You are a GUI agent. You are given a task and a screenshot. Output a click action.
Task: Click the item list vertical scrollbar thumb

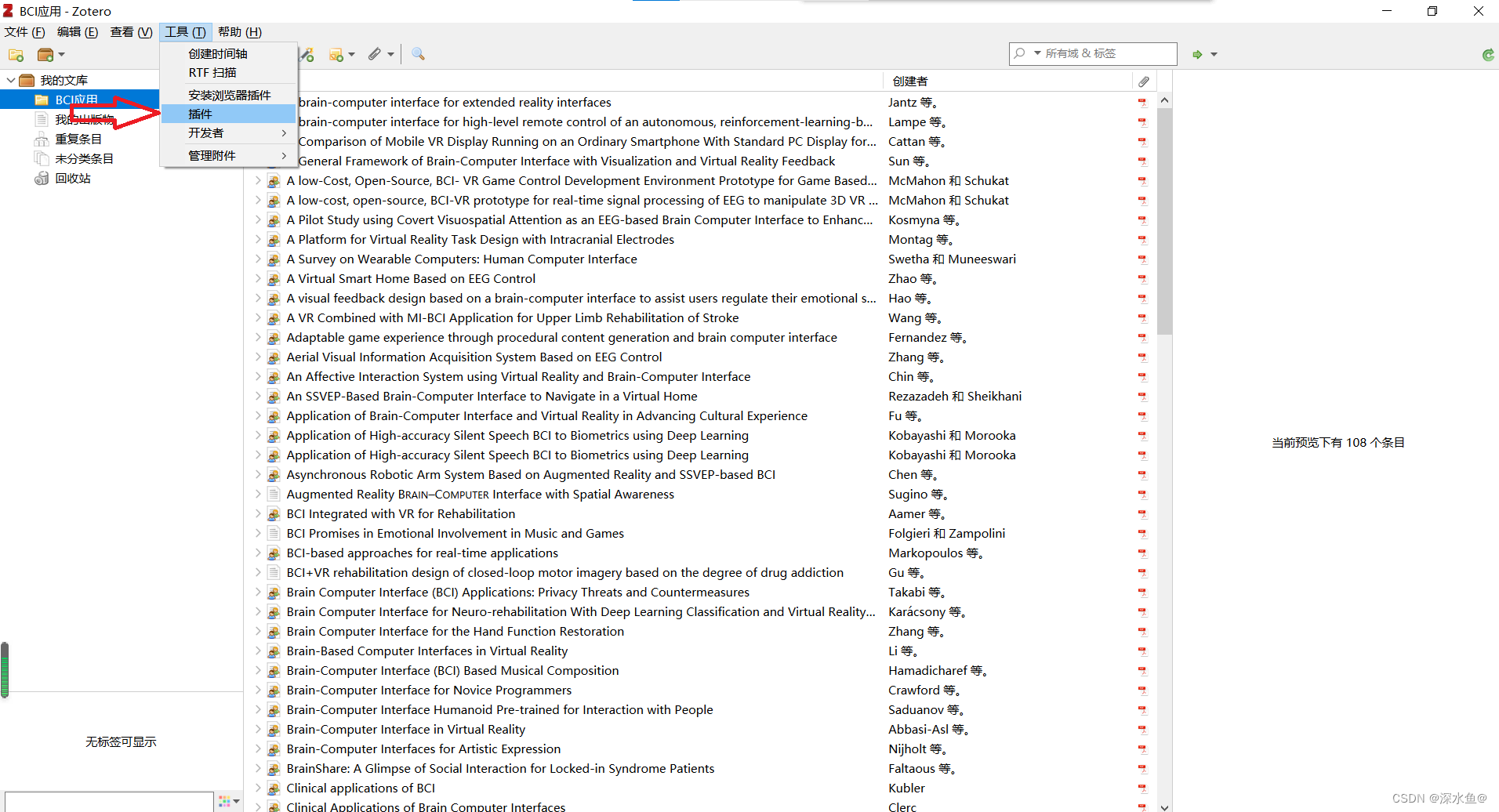pos(1164,222)
